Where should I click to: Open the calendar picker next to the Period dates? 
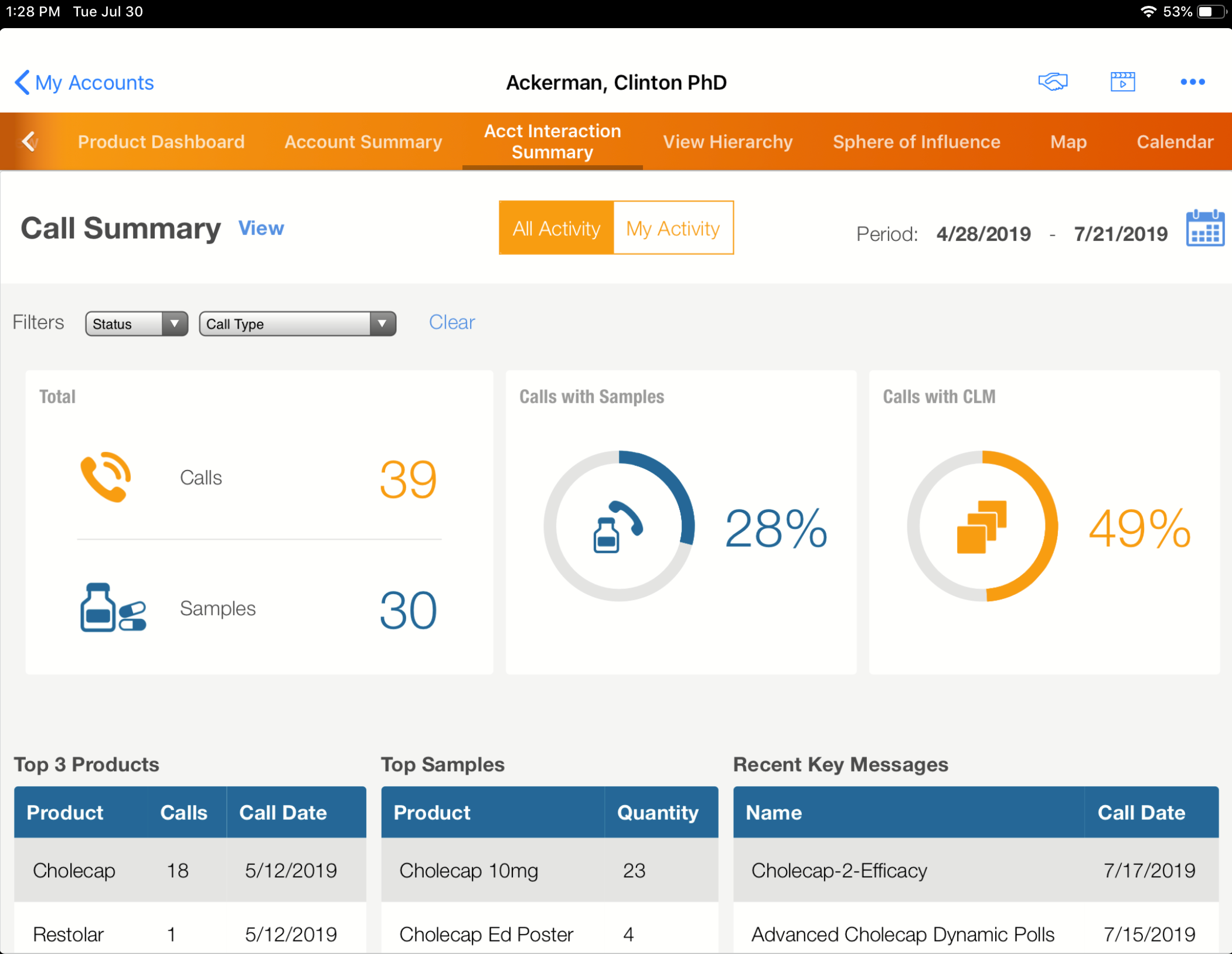click(x=1204, y=228)
